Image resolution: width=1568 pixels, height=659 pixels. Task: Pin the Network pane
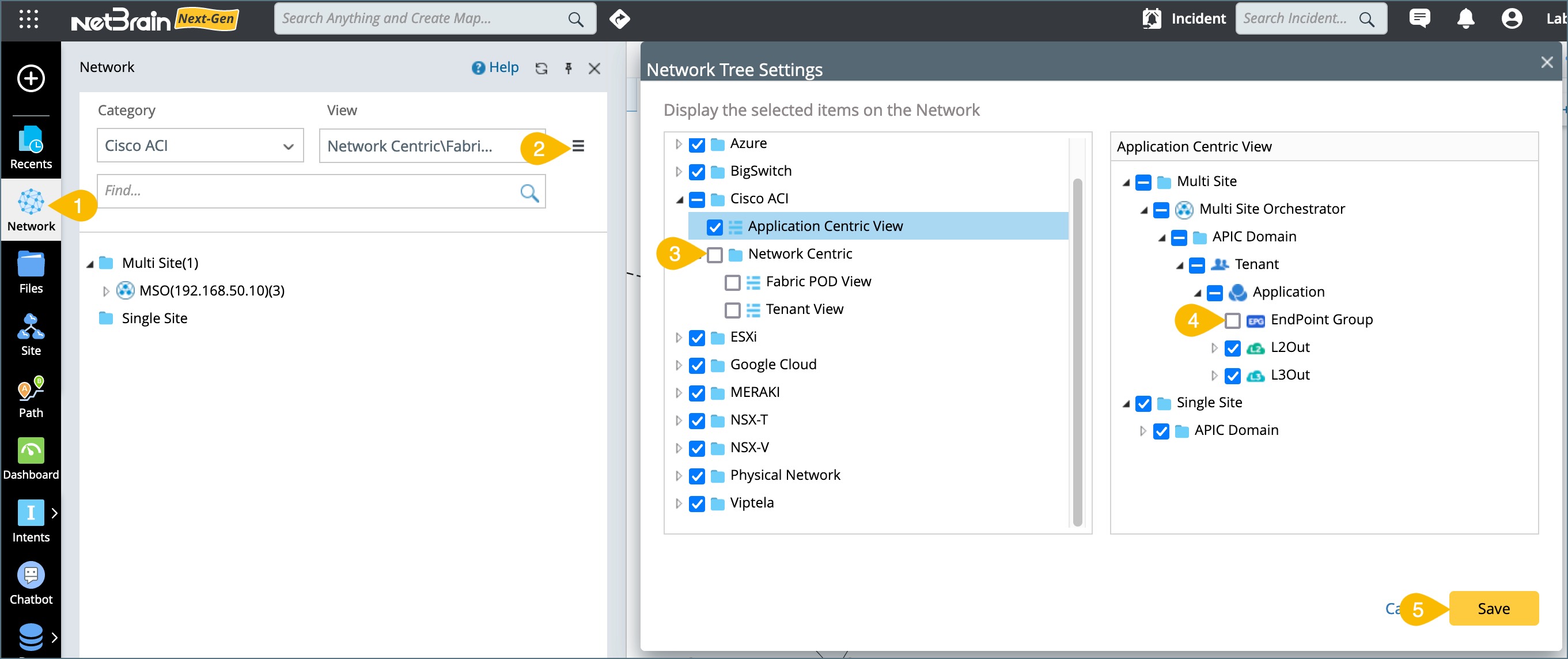[x=568, y=68]
